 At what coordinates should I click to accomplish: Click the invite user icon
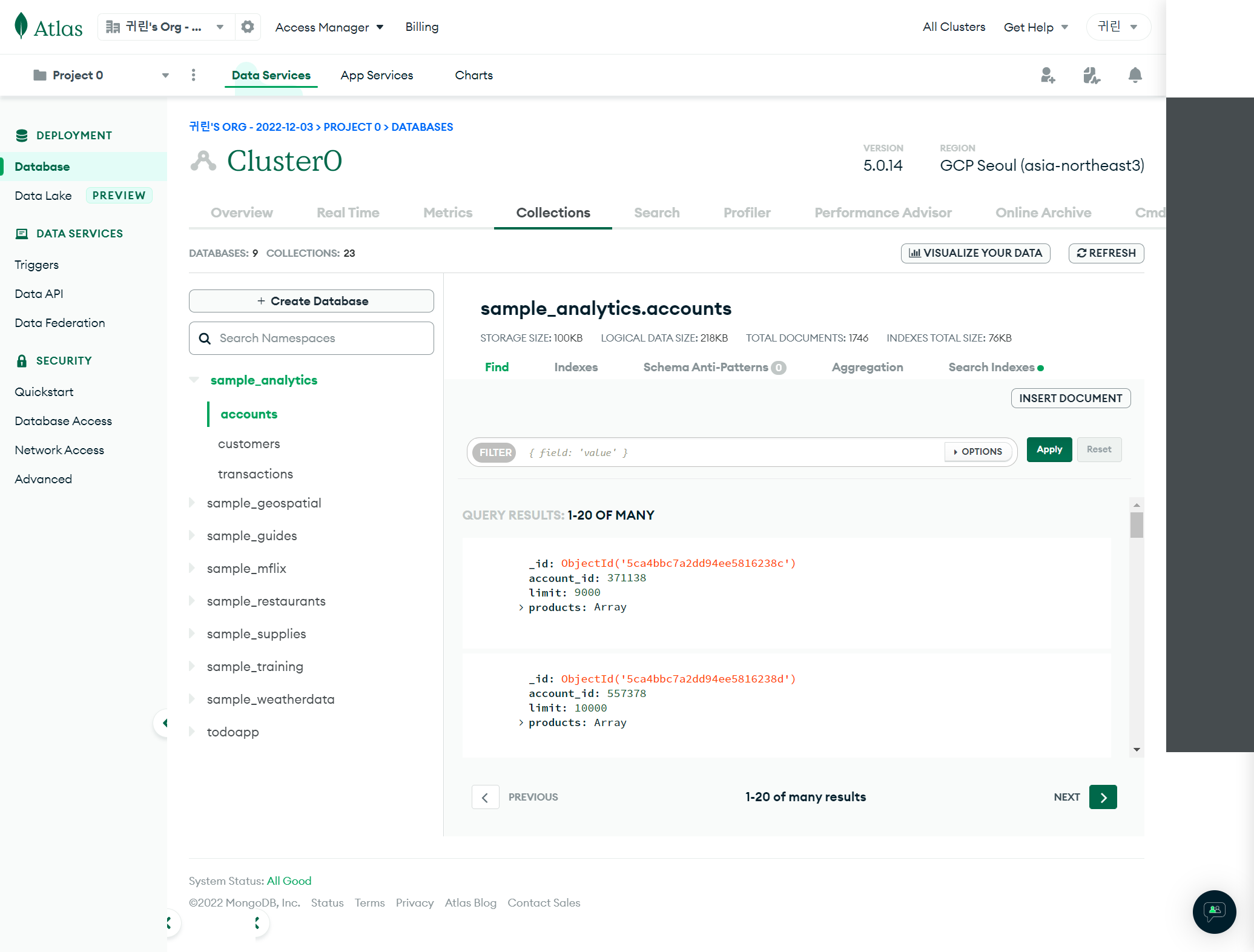point(1048,75)
